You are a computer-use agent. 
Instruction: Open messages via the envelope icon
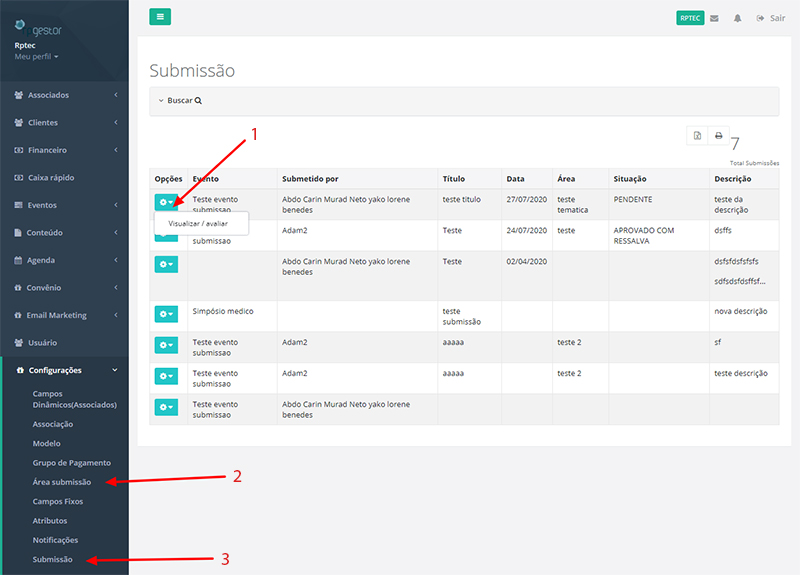click(x=714, y=18)
